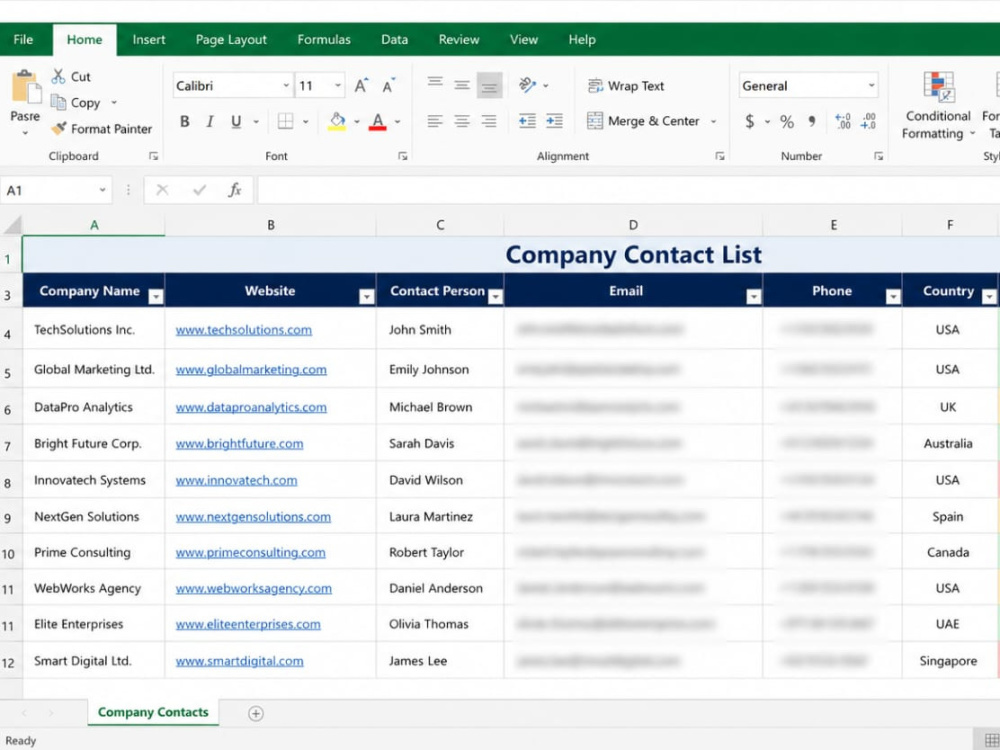The width and height of the screenshot is (1000, 750).
Task: Apply accounting dollar format
Action: (750, 121)
